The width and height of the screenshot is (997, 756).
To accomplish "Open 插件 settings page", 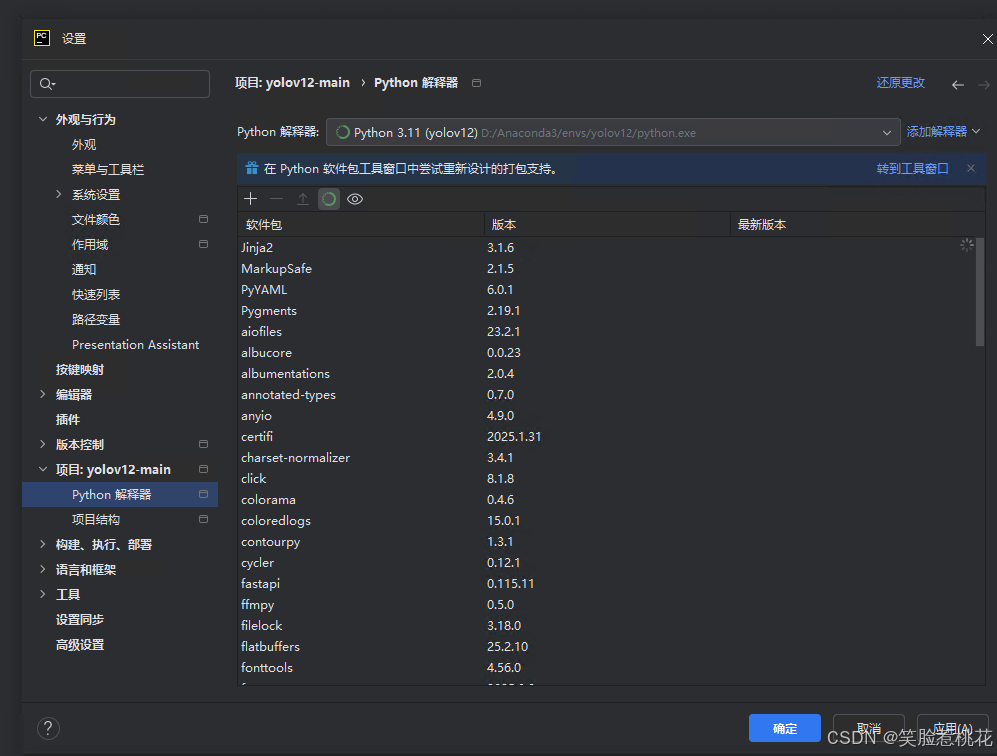I will (x=67, y=420).
